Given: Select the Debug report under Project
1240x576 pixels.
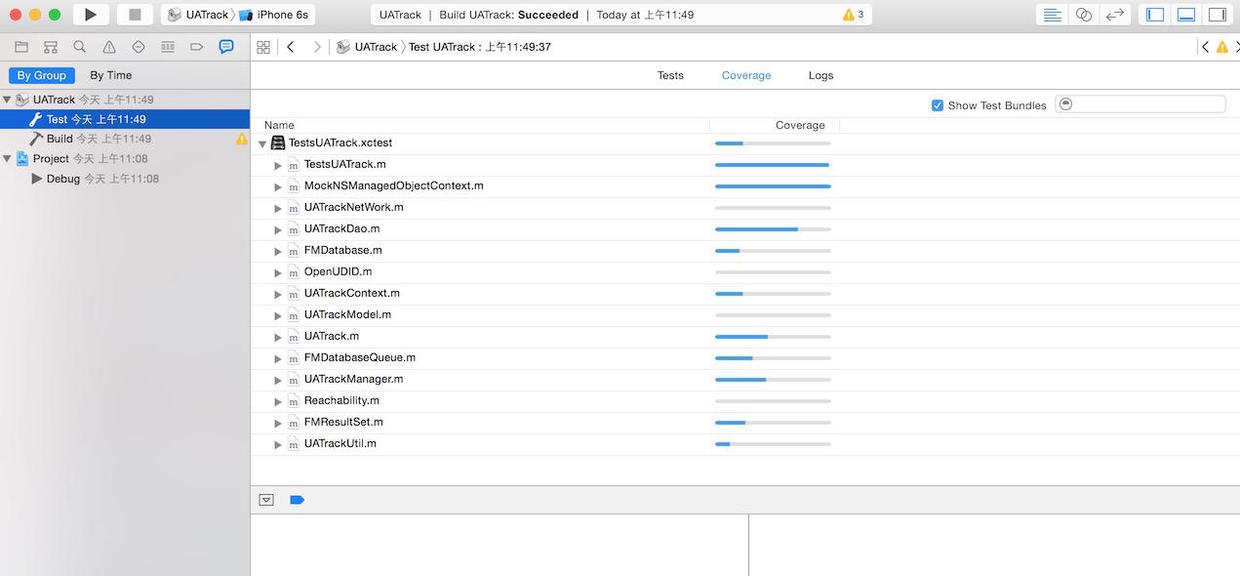Looking at the screenshot, I should [125, 179].
